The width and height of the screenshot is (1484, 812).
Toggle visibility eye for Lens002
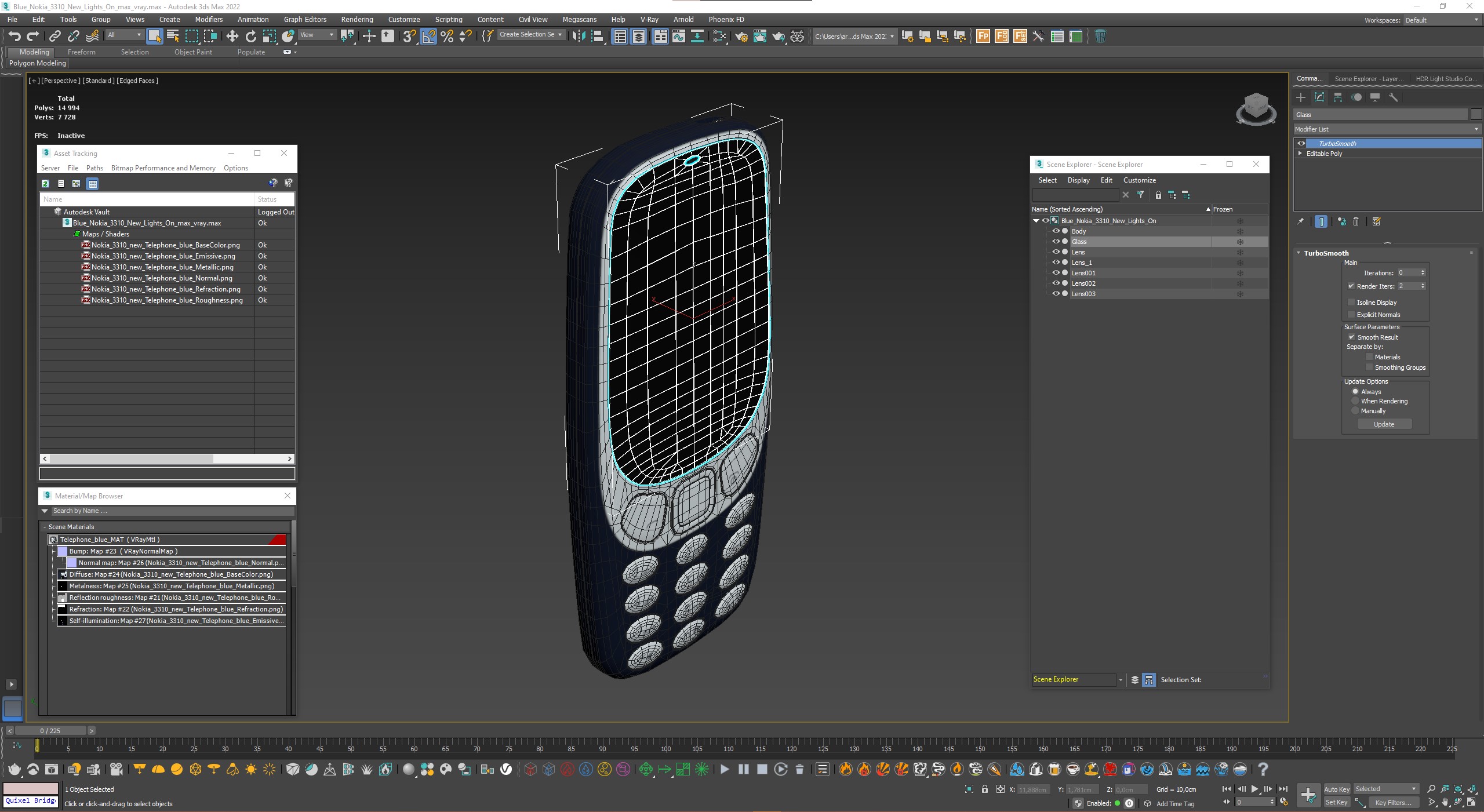point(1056,283)
